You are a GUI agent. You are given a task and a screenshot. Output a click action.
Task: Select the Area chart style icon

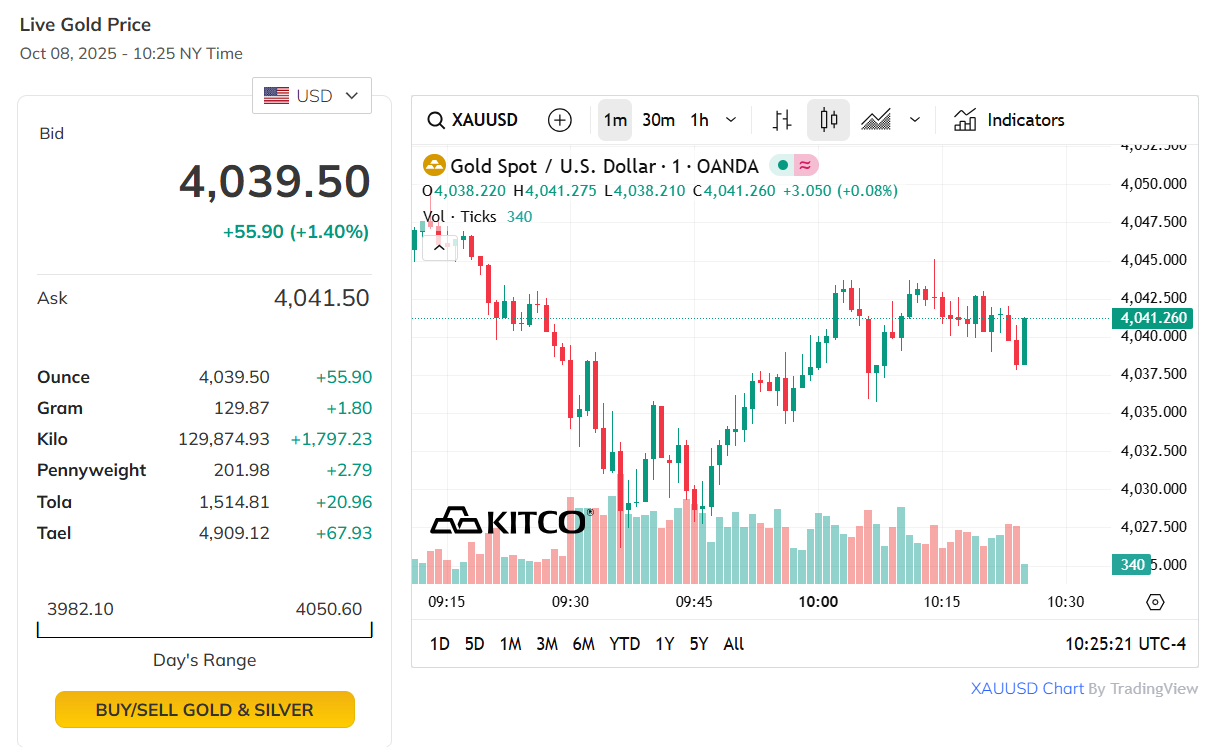coord(876,120)
